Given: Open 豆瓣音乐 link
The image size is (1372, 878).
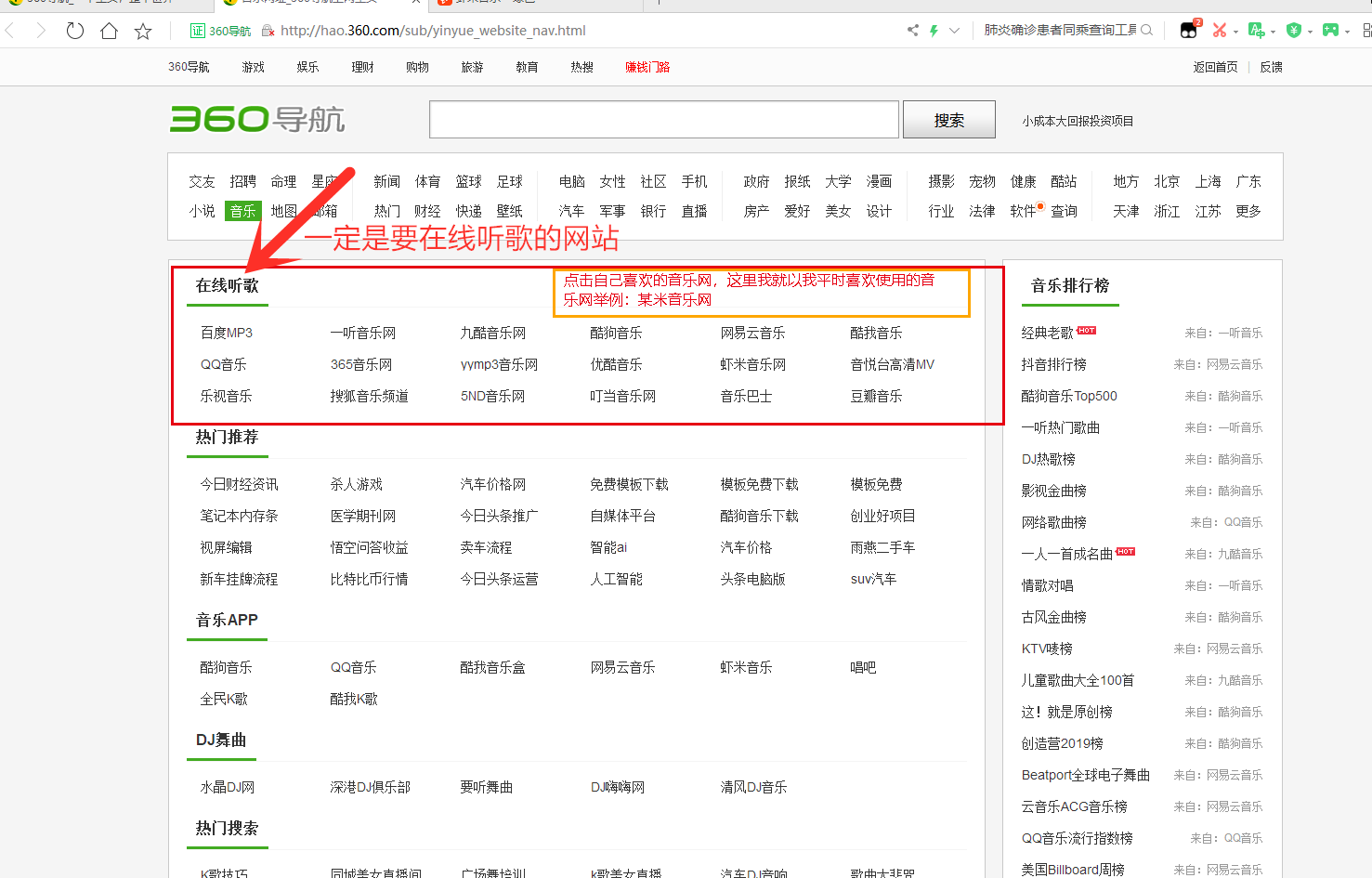Looking at the screenshot, I should [x=877, y=396].
